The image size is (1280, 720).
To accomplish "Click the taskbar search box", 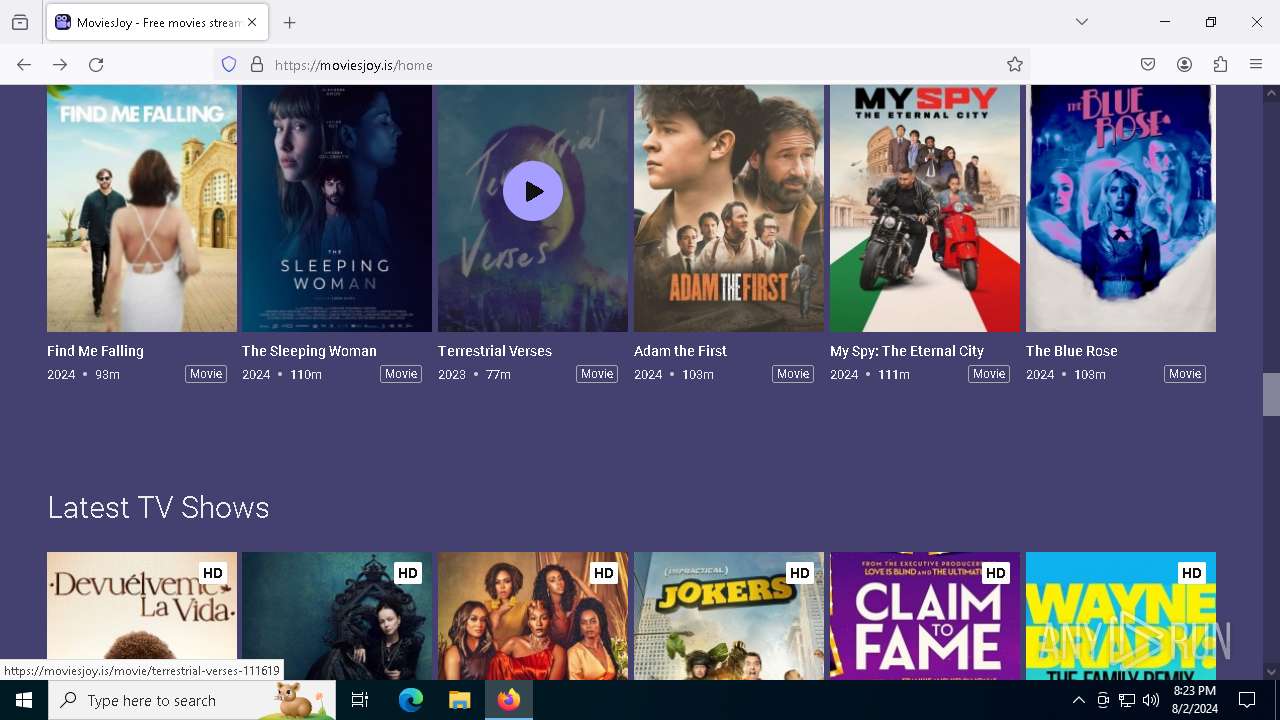I will 192,700.
